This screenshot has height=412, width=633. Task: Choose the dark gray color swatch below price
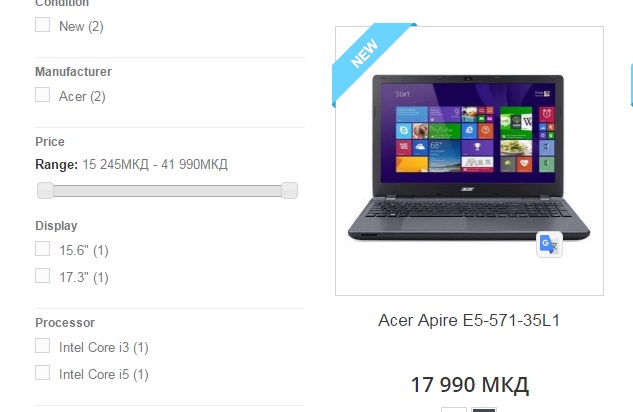[484, 410]
